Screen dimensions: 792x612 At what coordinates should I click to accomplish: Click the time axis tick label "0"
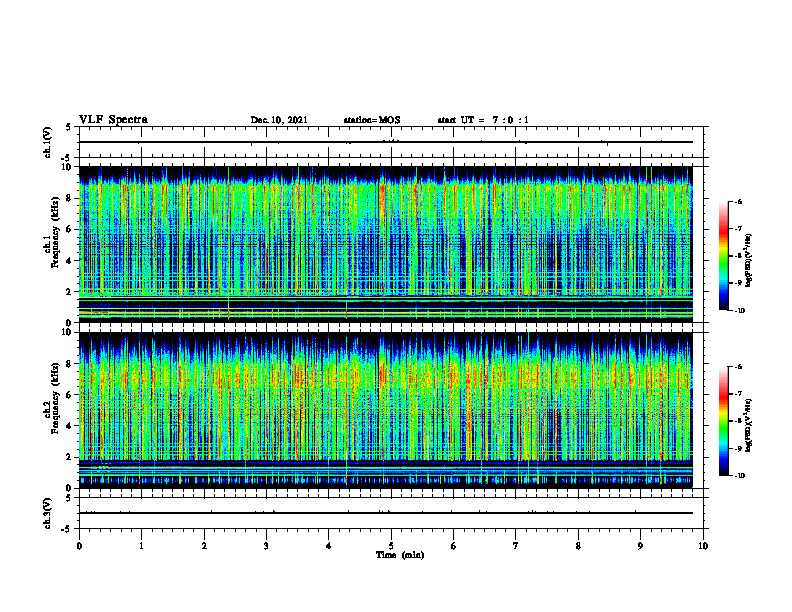[x=79, y=546]
